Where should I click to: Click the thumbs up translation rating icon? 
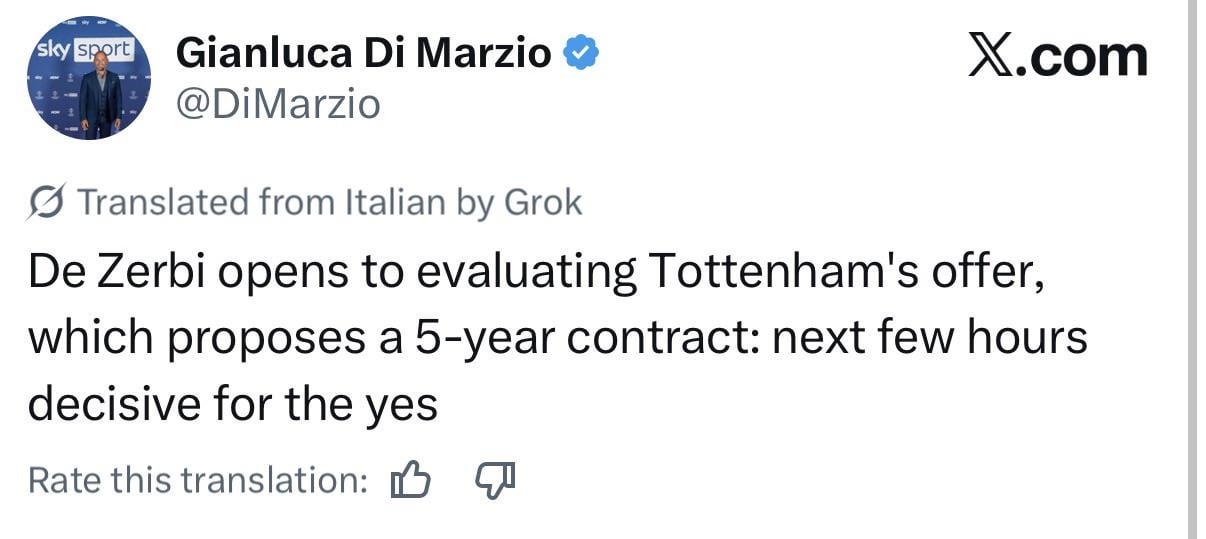410,481
